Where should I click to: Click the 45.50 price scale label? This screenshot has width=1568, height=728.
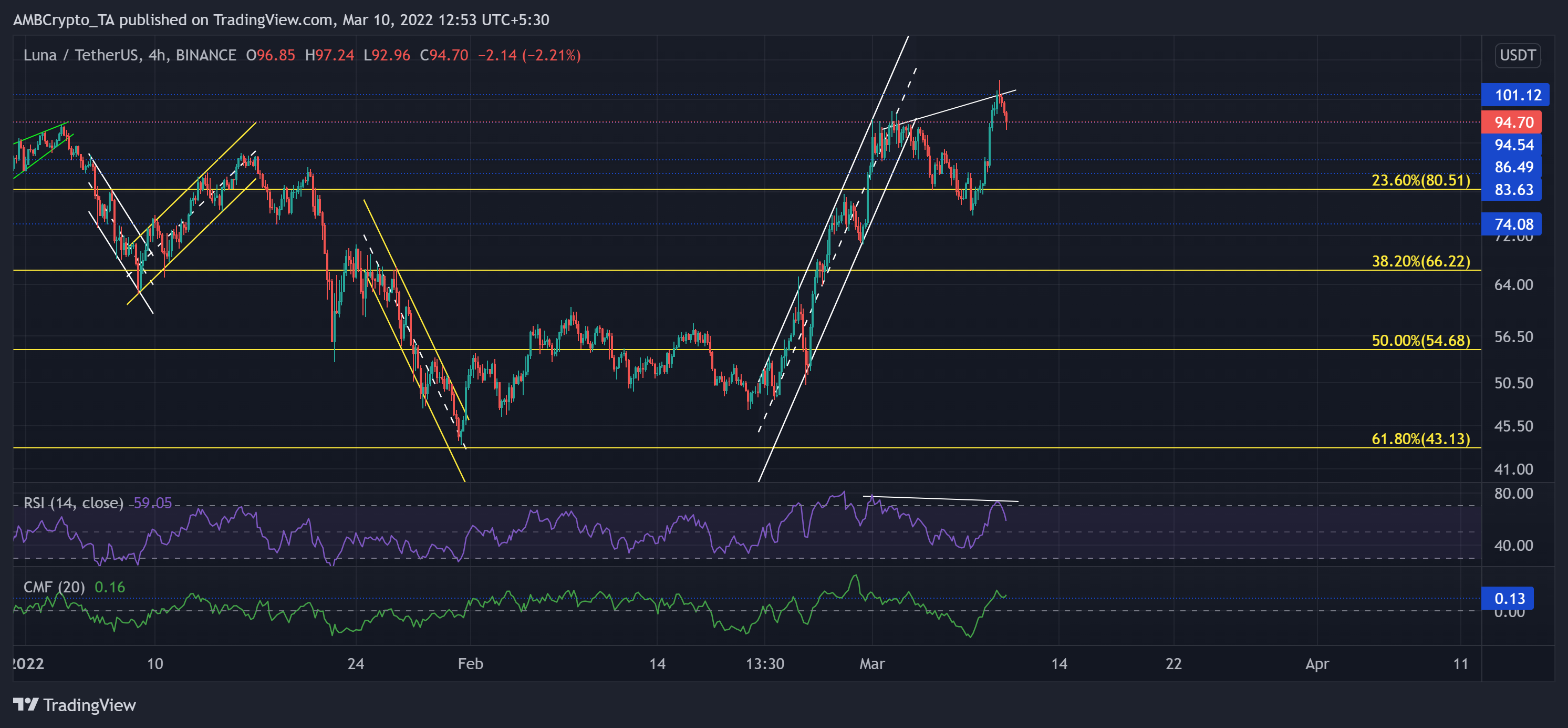coord(1513,426)
